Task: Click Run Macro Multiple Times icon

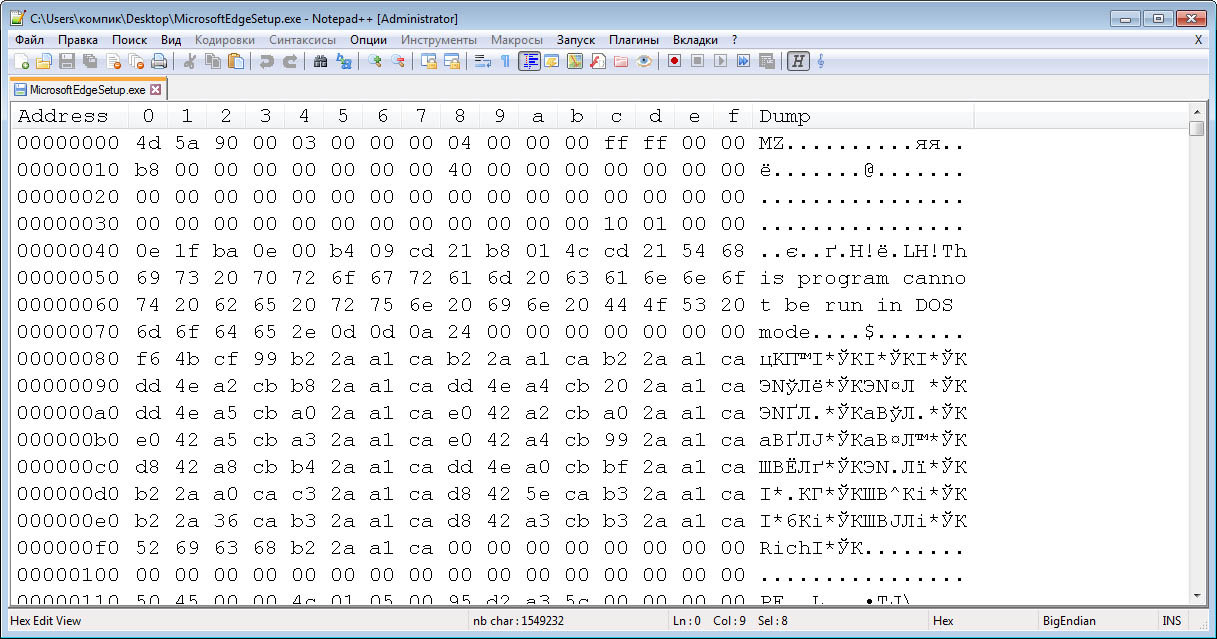Action: 743,61
